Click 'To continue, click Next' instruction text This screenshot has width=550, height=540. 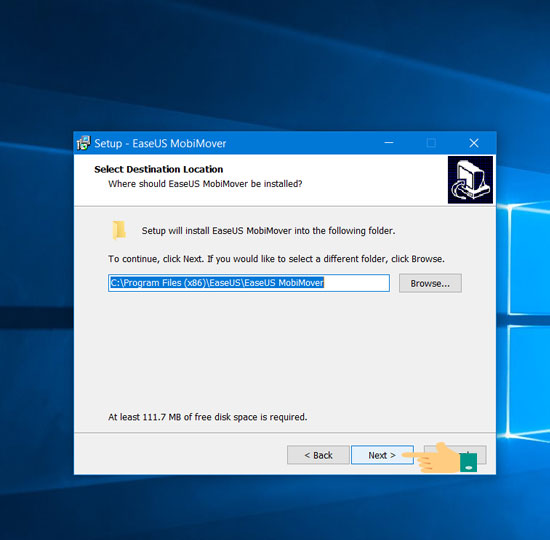pyautogui.click(x=276, y=259)
